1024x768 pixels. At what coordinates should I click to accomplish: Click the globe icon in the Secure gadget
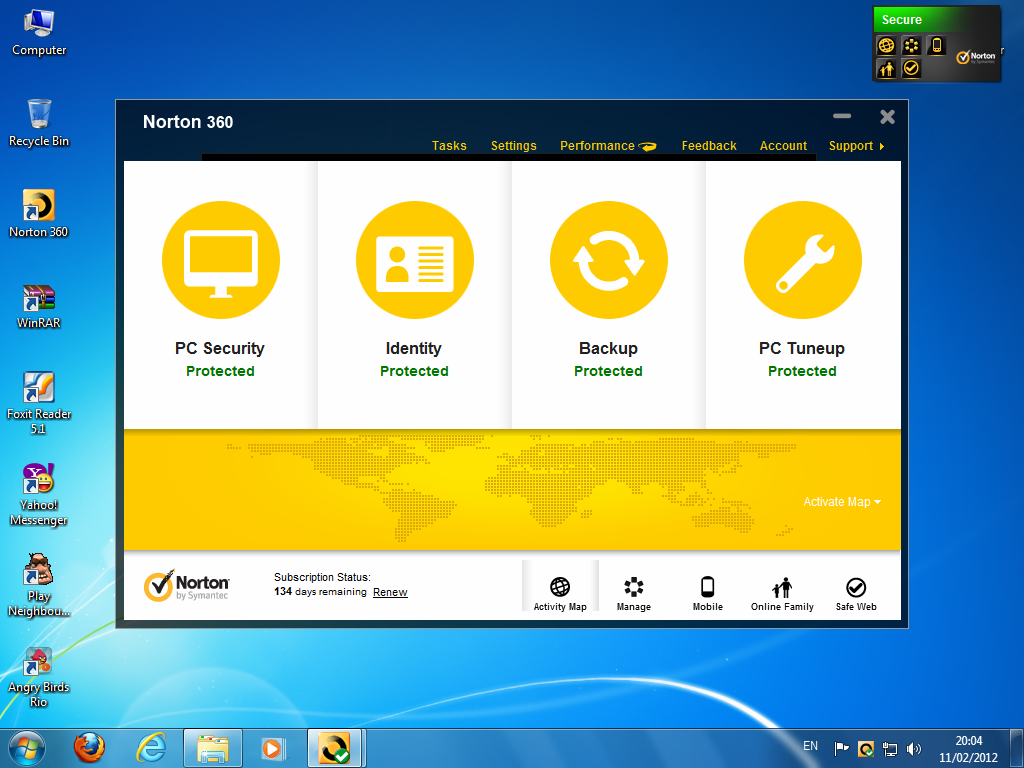pos(886,46)
